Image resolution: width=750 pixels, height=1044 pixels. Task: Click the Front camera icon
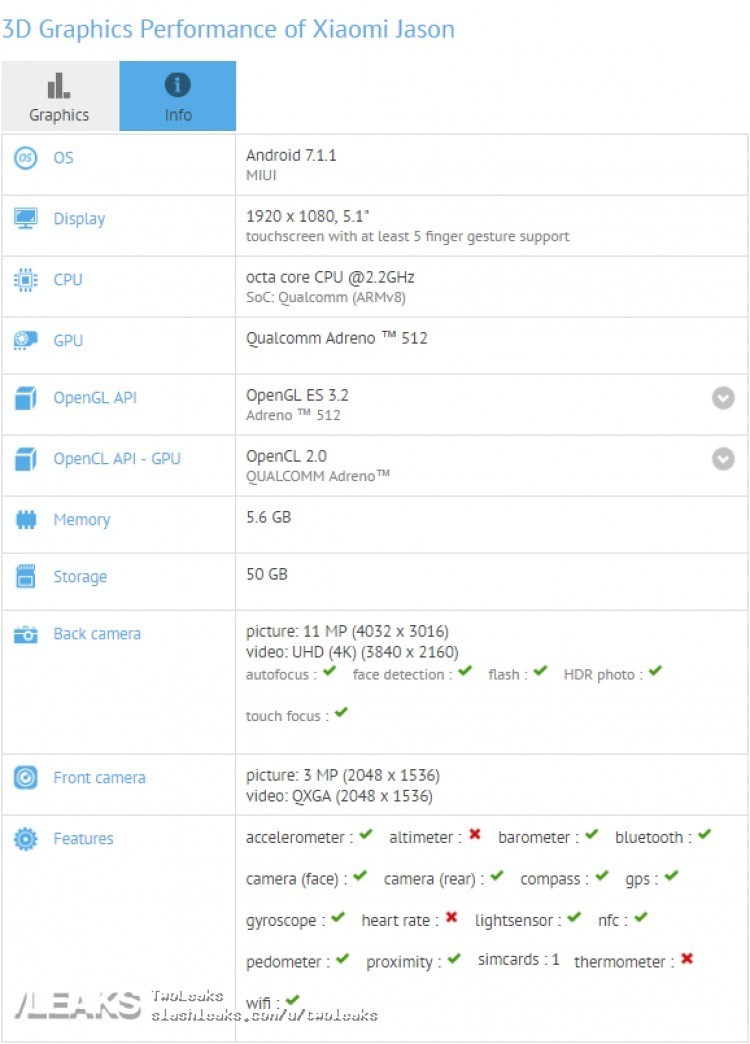pyautogui.click(x=26, y=778)
